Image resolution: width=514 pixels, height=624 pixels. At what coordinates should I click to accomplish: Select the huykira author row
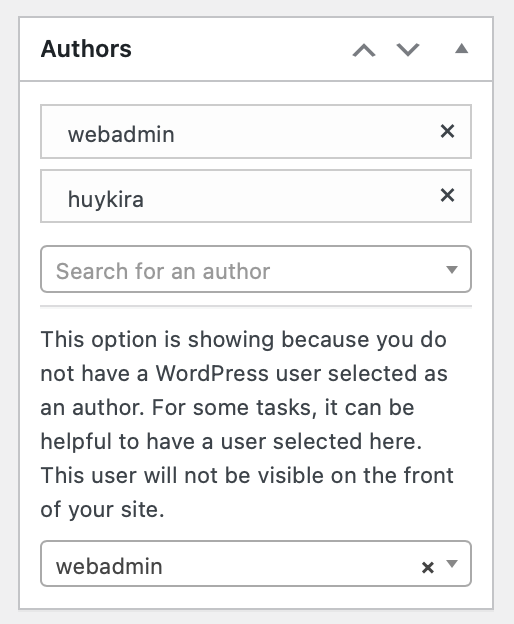pos(256,196)
